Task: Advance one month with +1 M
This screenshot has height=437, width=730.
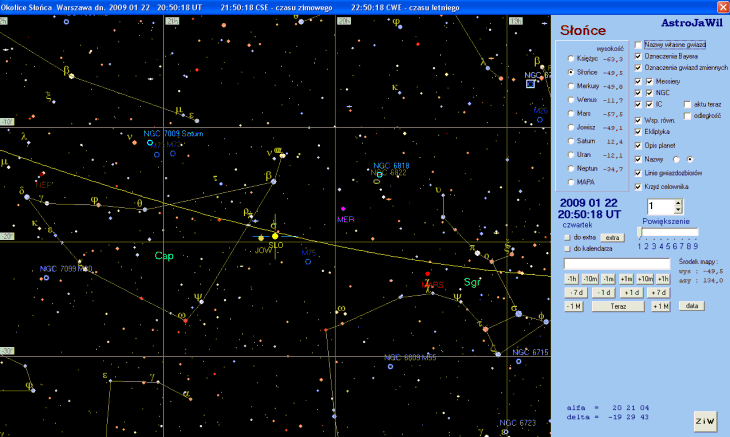Action: 661,307
